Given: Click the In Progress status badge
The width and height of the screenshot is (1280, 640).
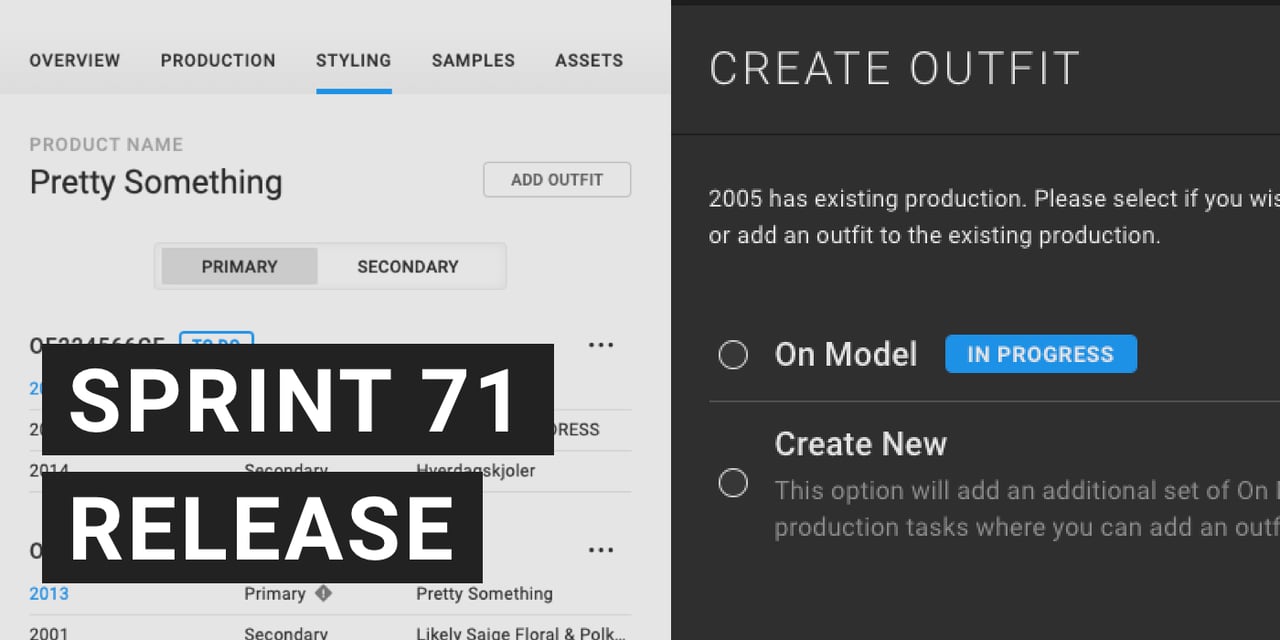Looking at the screenshot, I should (x=1040, y=354).
